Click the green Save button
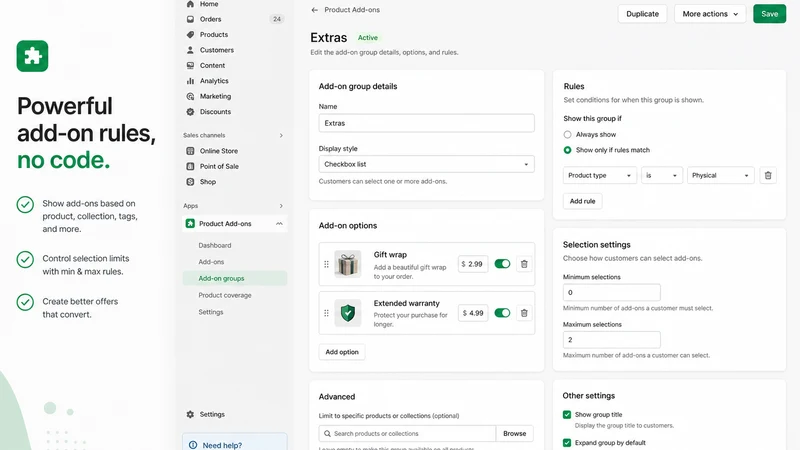This screenshot has height=450, width=800. point(769,14)
